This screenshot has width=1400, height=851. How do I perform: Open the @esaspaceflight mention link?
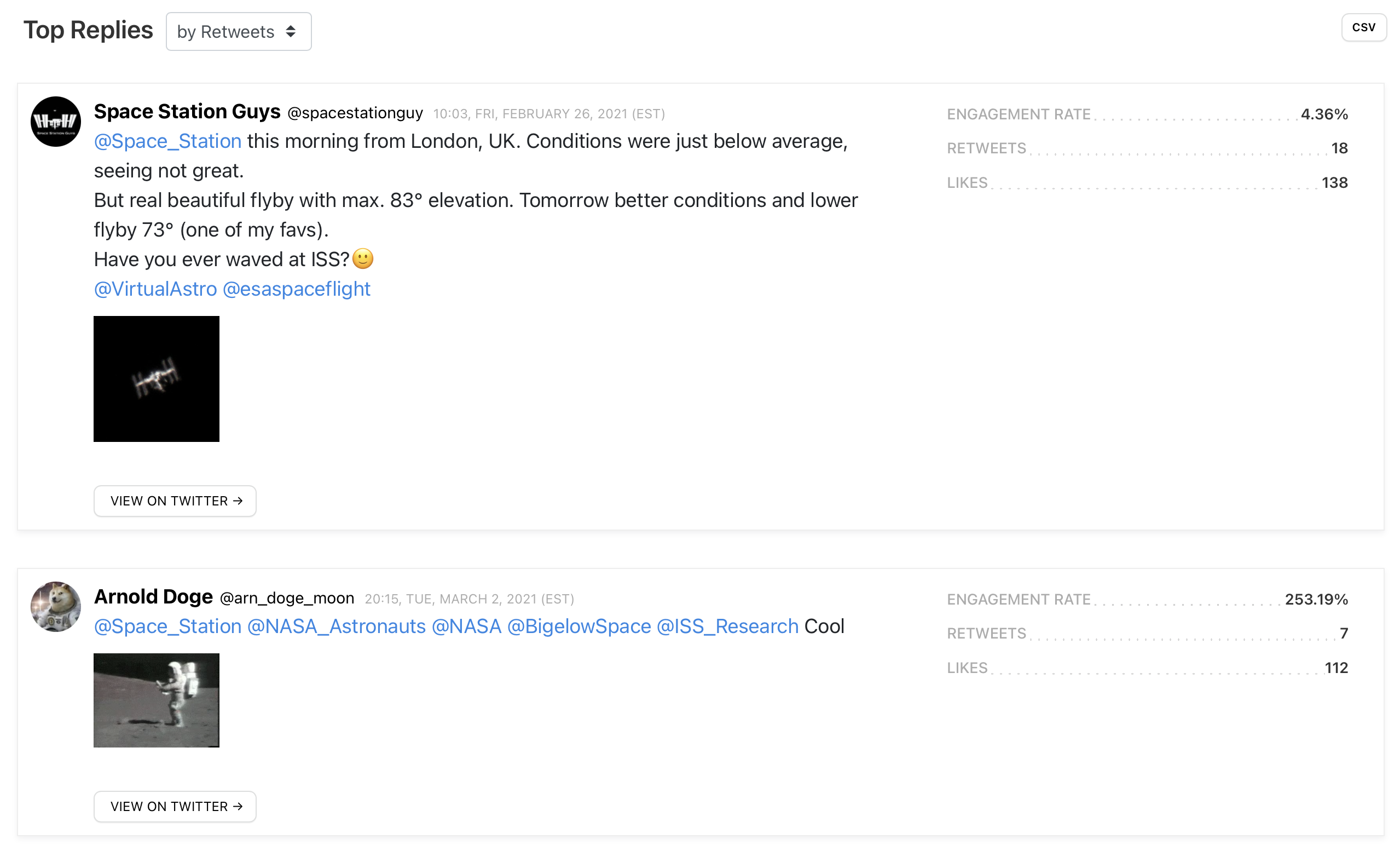[297, 289]
